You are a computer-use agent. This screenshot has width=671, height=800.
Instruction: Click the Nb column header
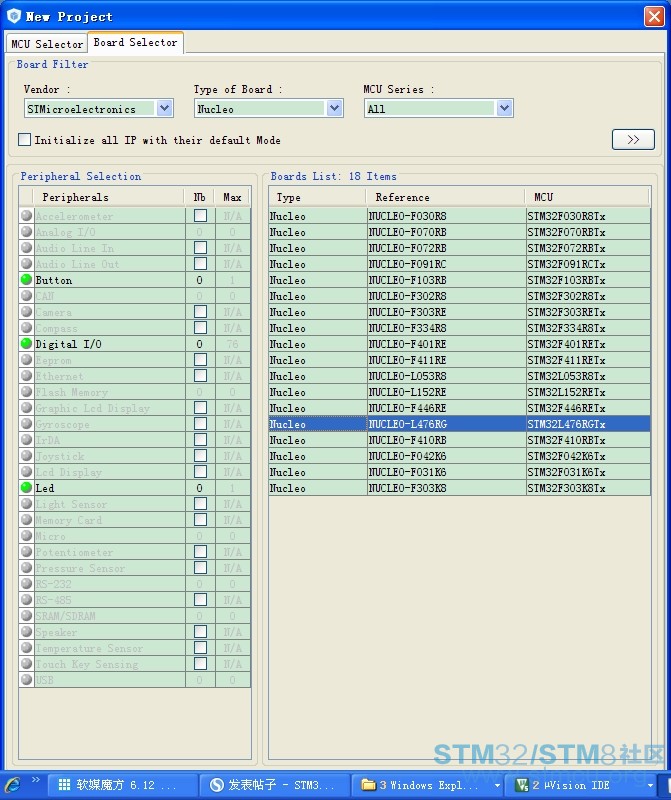(x=200, y=197)
